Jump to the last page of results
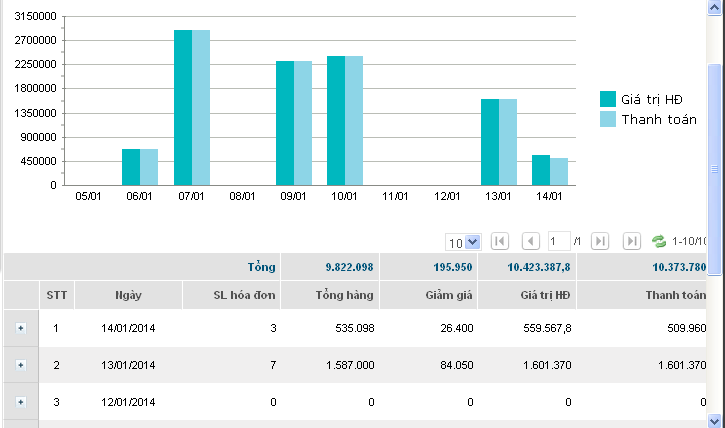Screen dimensions: 725x428 pos(631,241)
